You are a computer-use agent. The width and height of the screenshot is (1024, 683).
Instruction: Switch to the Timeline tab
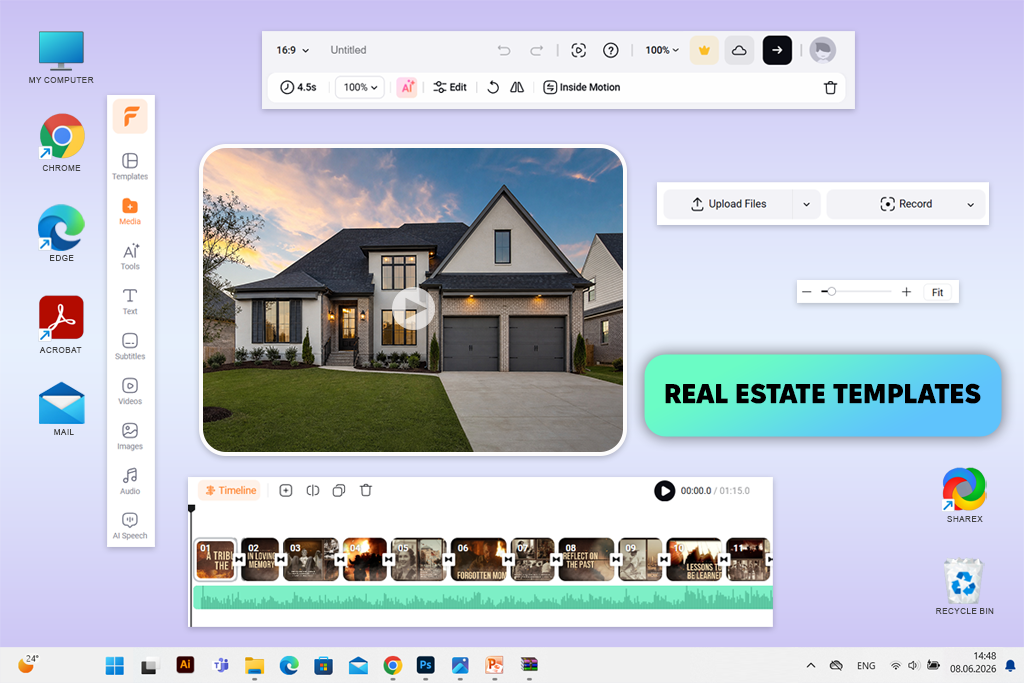pyautogui.click(x=230, y=490)
